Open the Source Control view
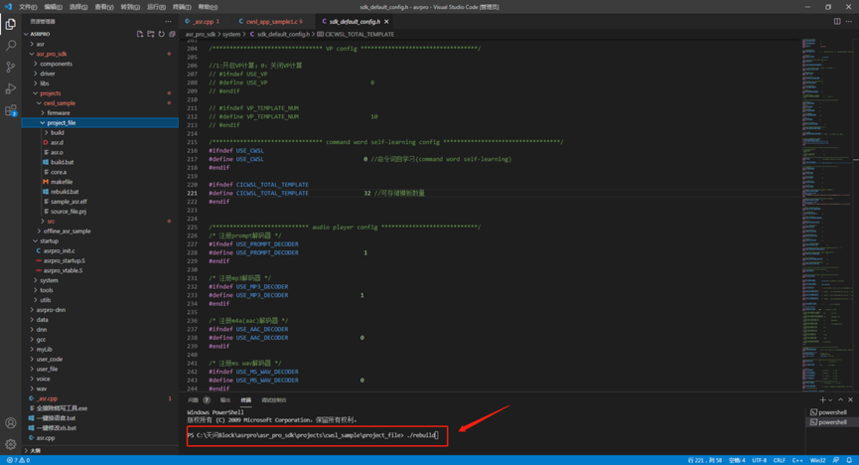This screenshot has height=465, width=859. click(10, 67)
